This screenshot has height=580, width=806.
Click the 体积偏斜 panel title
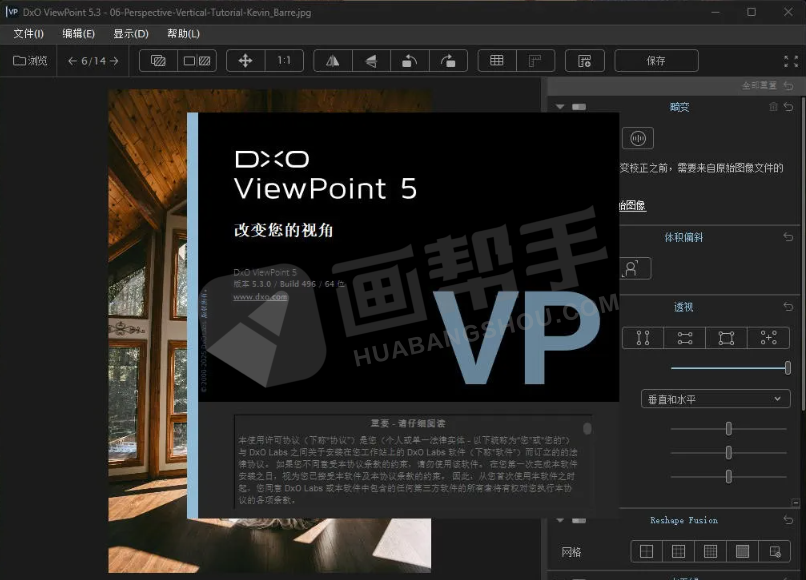(x=684, y=237)
